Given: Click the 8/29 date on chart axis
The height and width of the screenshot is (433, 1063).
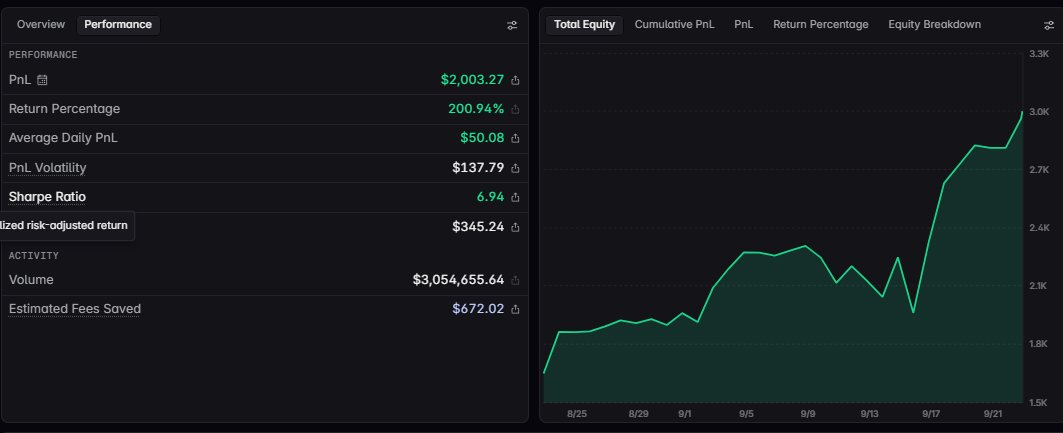Looking at the screenshot, I should (639, 413).
